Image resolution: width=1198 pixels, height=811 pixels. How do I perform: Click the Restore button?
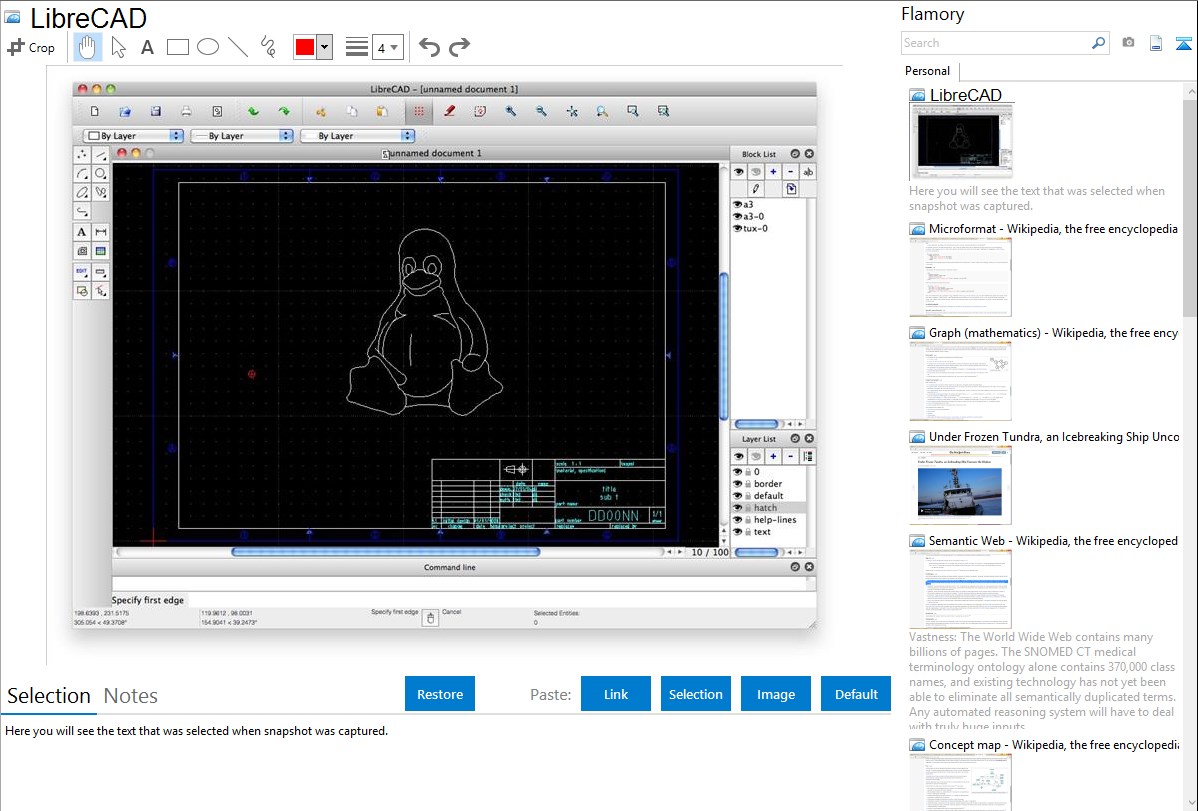point(440,694)
